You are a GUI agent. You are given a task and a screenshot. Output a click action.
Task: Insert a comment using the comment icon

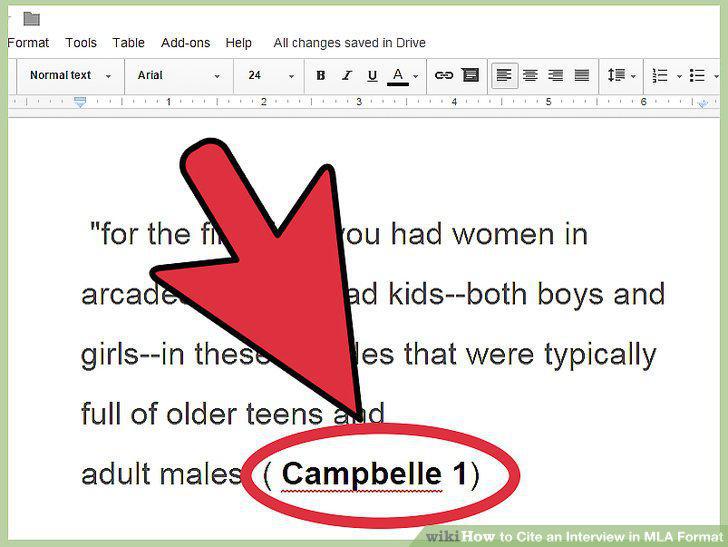tap(470, 75)
